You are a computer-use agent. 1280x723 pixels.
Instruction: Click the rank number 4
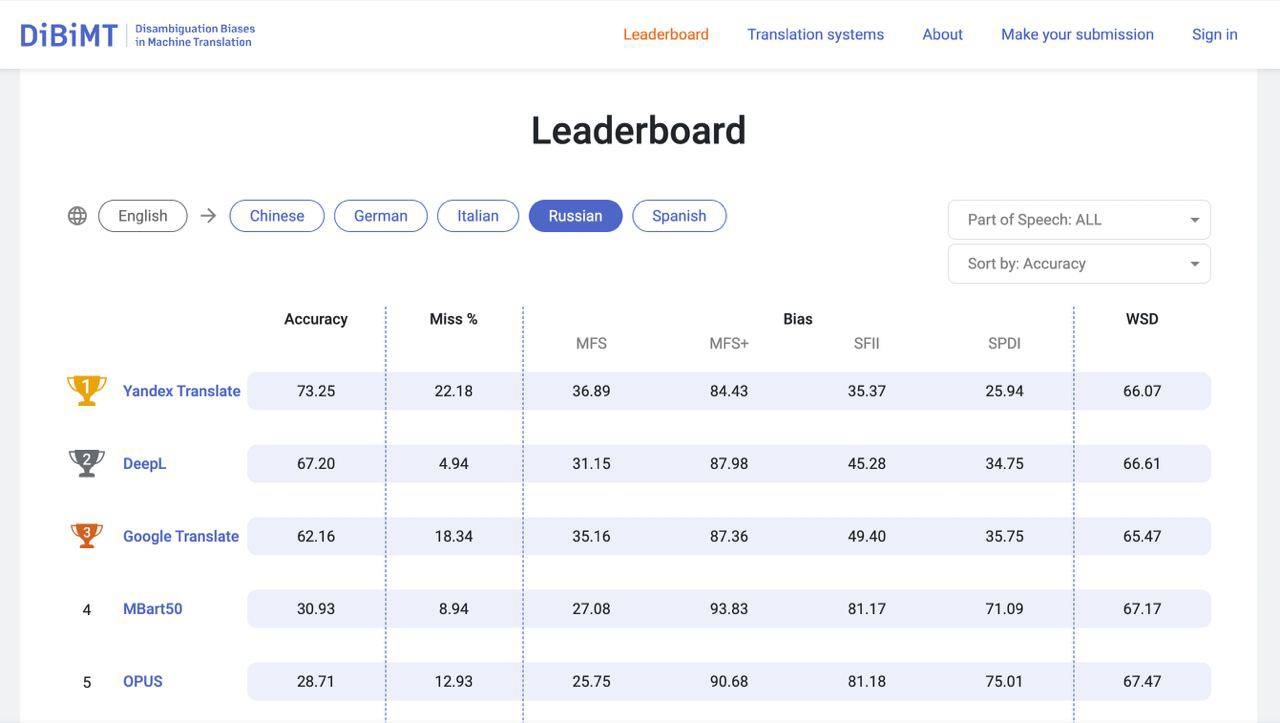(x=87, y=609)
